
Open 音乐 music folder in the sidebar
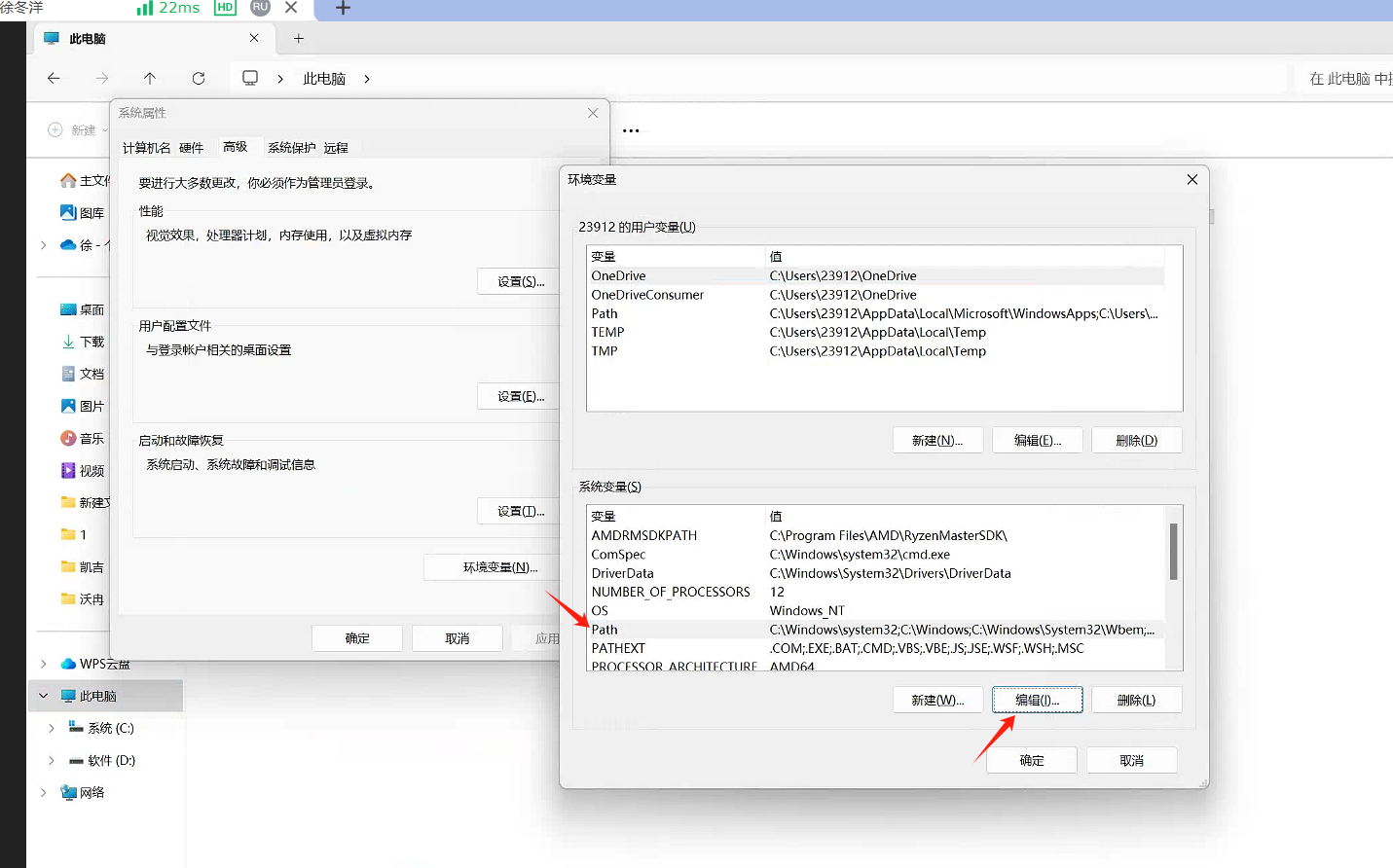[83, 438]
